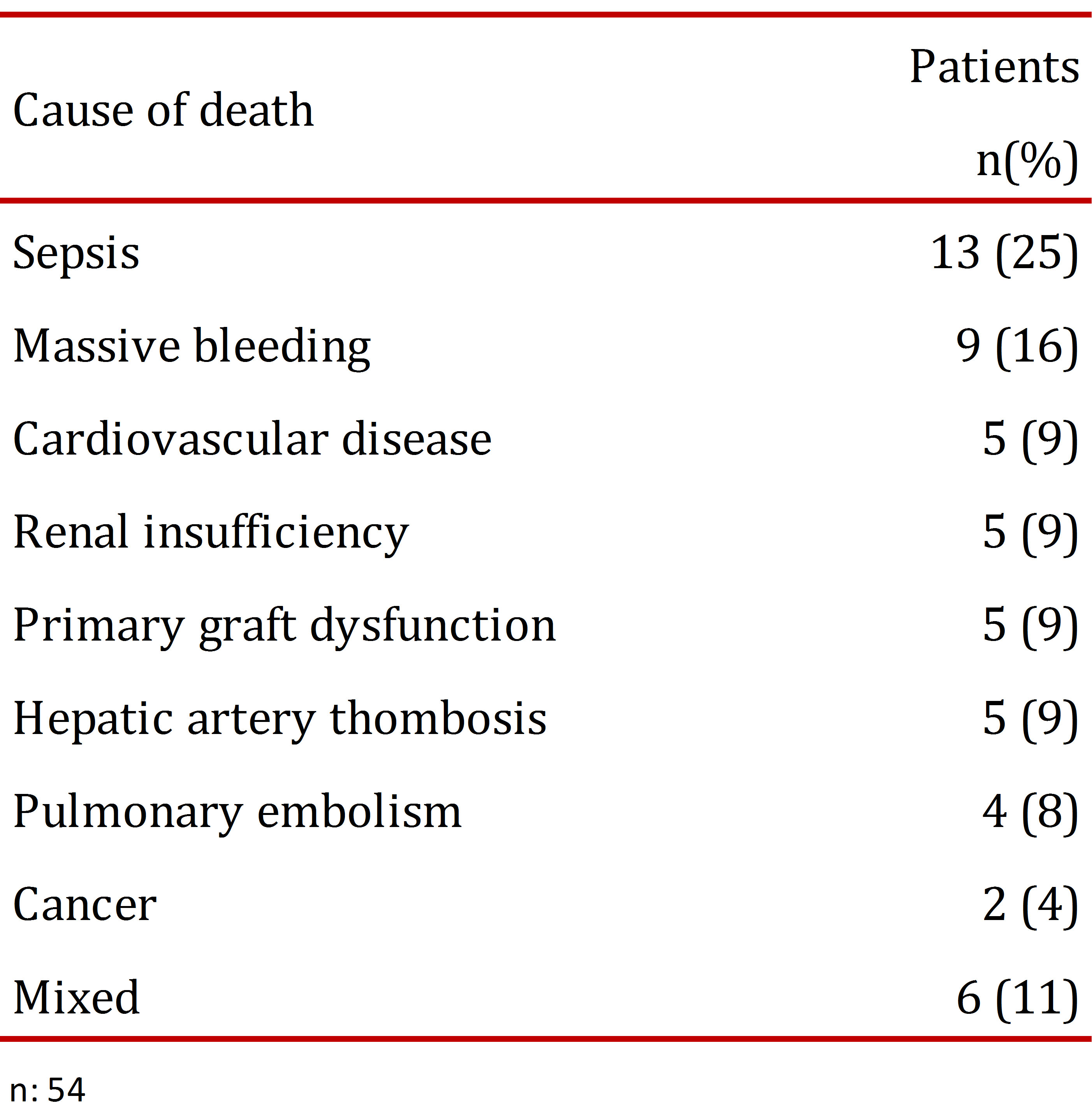Image resolution: width=1092 pixels, height=1115 pixels.
Task: Select the 'Primary graft dysfunction' row label
Action: pyautogui.click(x=285, y=625)
